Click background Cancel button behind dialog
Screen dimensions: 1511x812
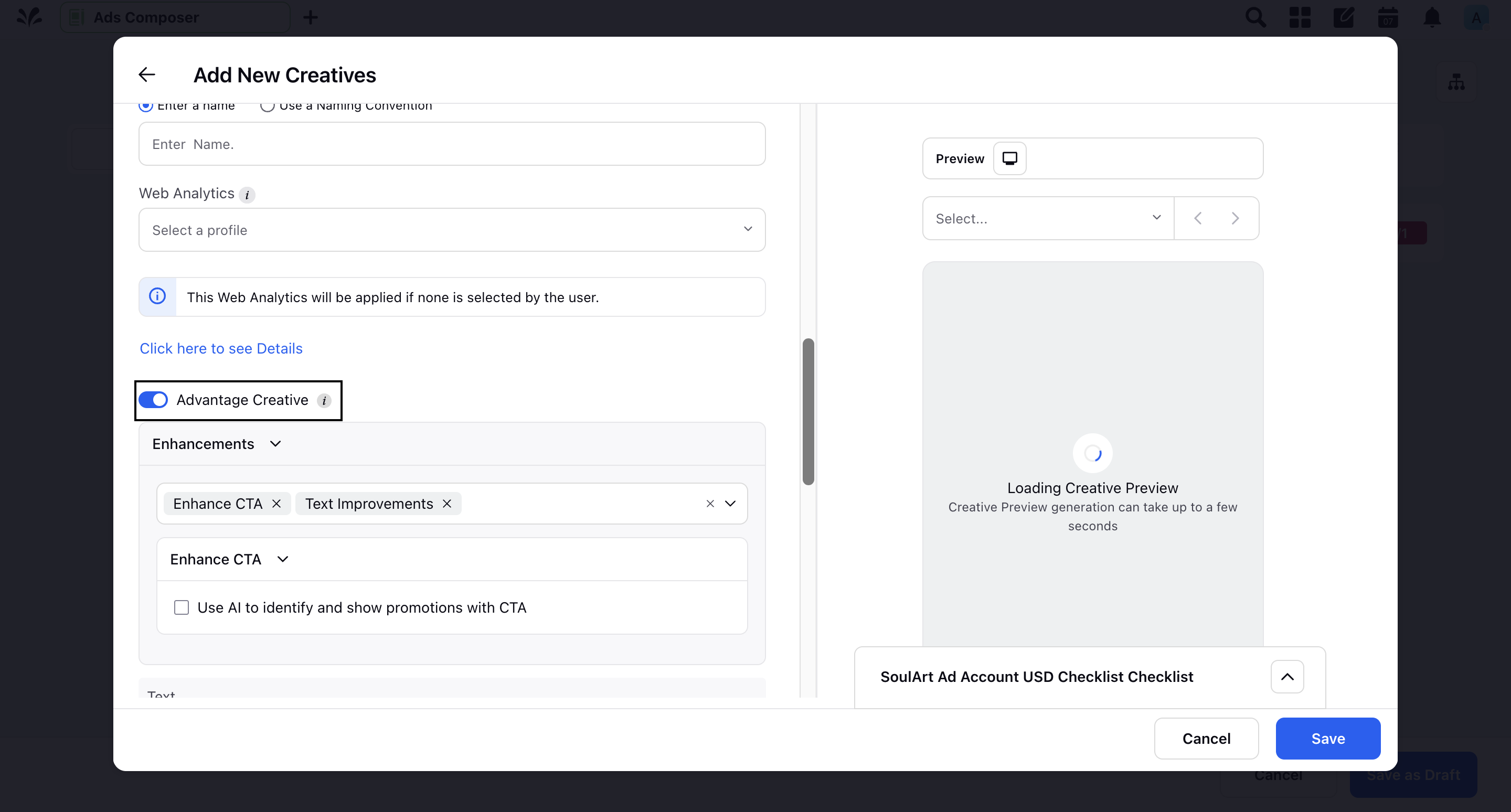pyautogui.click(x=1278, y=777)
